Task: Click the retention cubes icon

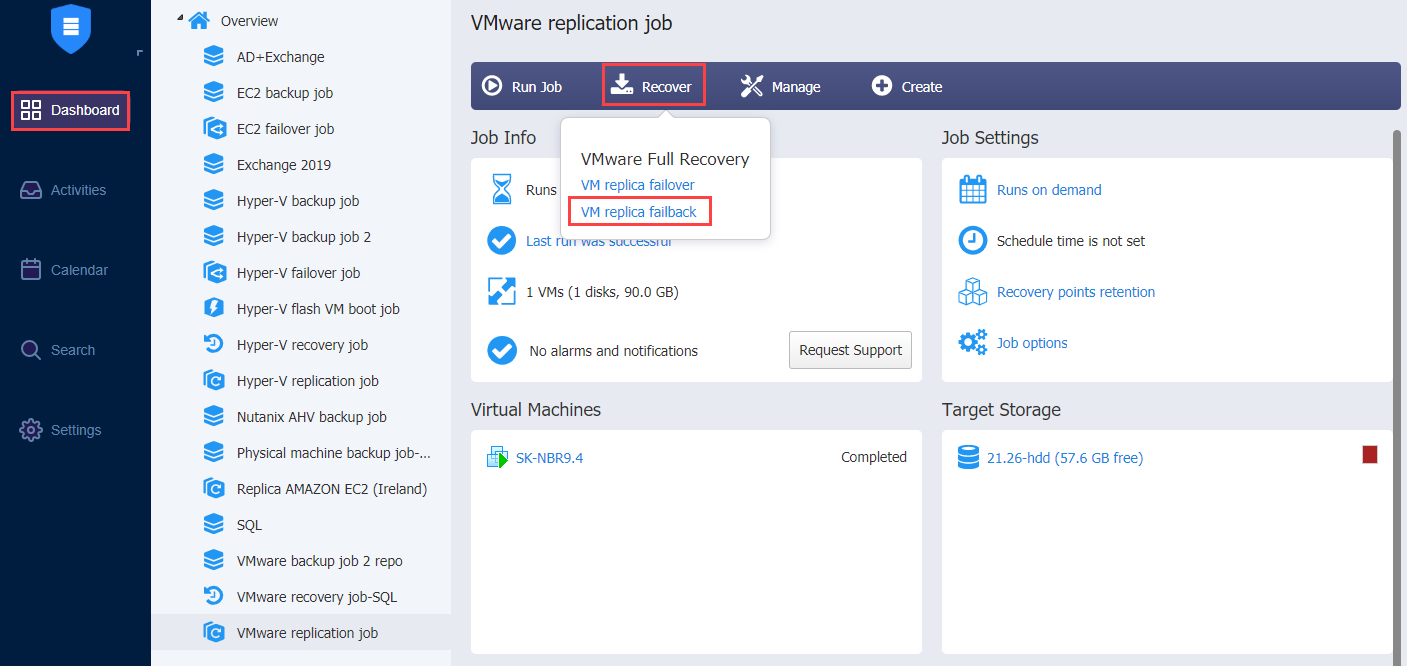Action: (973, 291)
